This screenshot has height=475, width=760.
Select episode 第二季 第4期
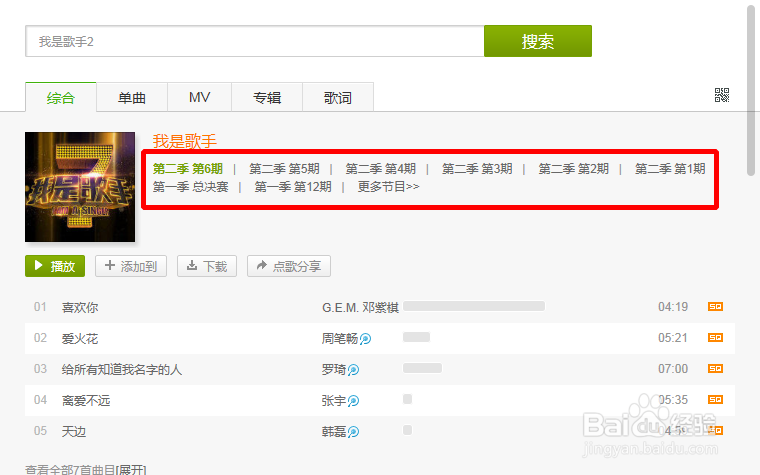(380, 169)
